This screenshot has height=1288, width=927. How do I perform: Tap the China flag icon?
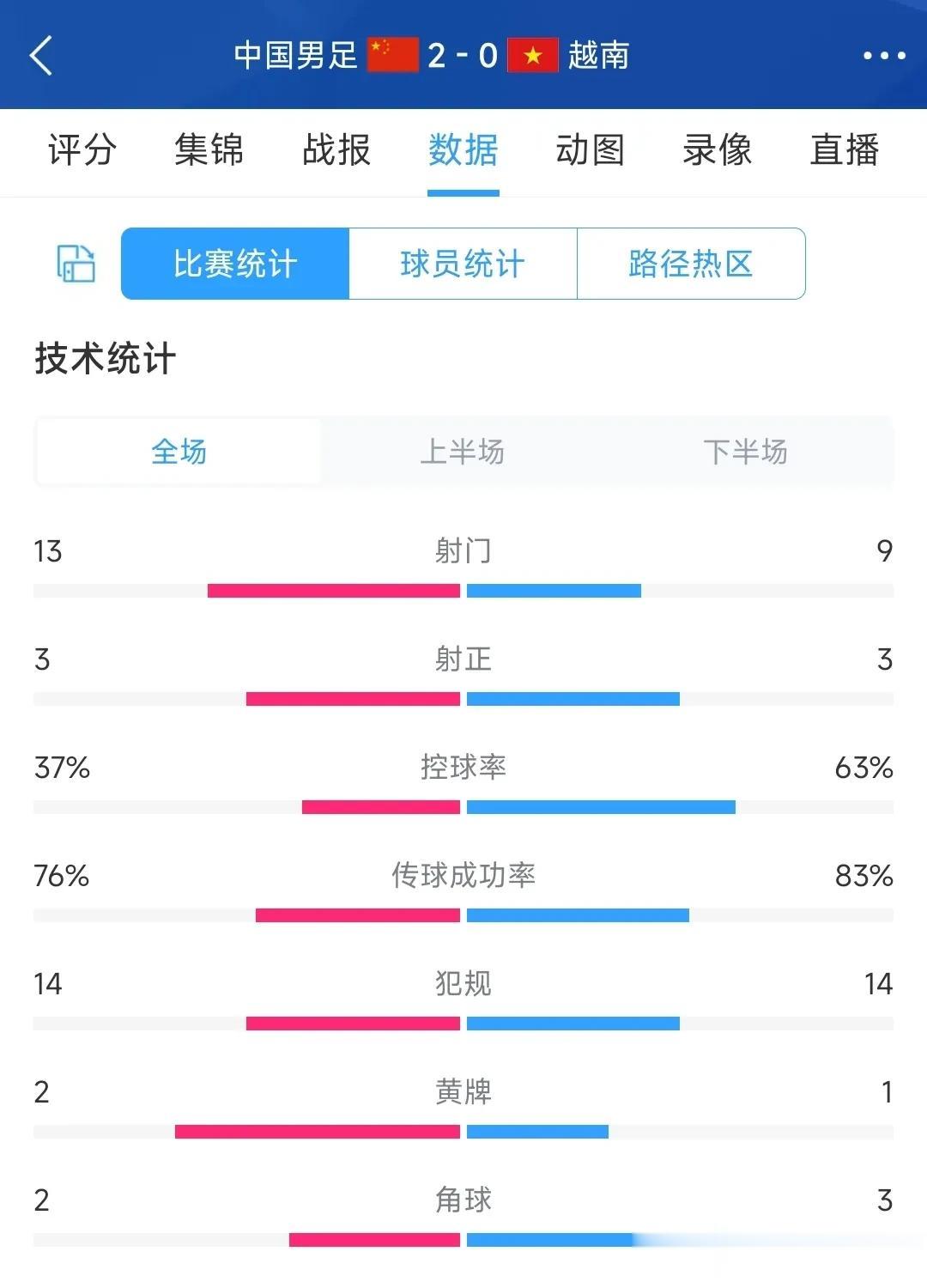coord(393,55)
